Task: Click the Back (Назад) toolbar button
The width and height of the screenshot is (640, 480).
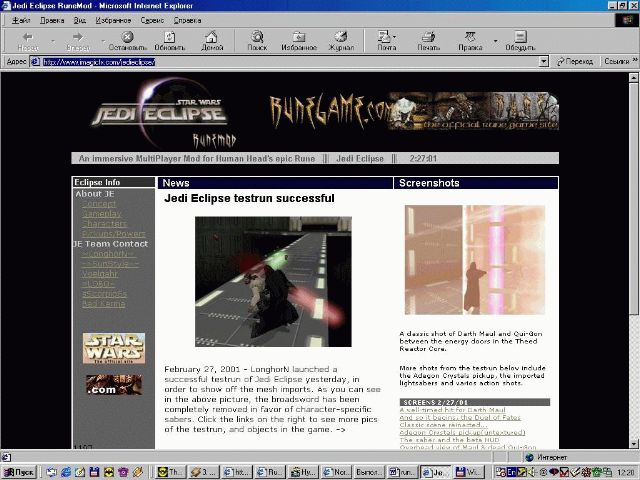Action: (x=28, y=41)
